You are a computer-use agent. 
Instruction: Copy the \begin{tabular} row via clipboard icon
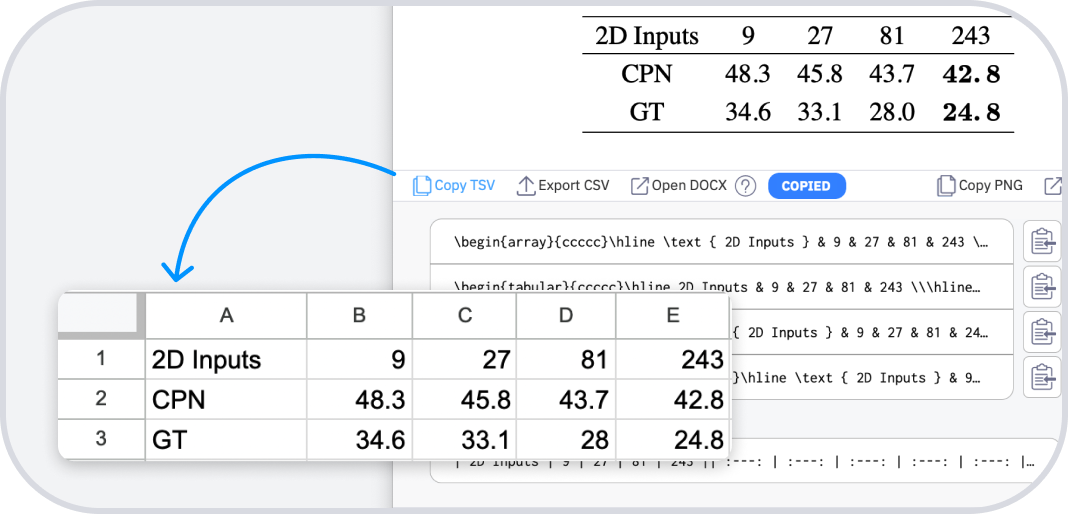[x=1043, y=287]
